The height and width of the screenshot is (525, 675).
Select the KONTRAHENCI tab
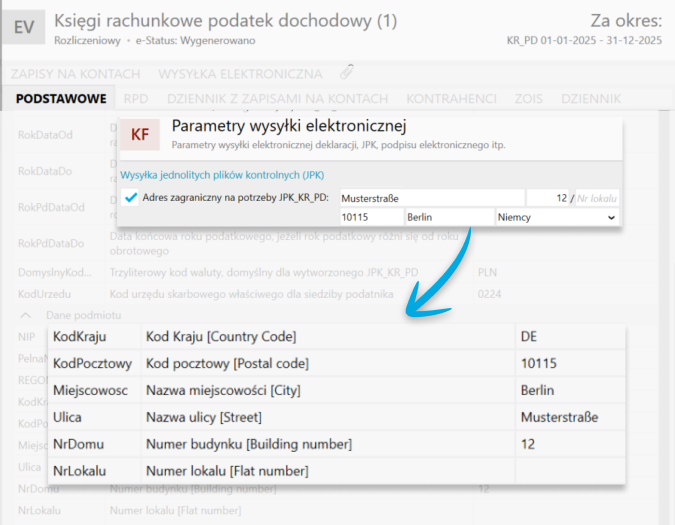tap(451, 99)
